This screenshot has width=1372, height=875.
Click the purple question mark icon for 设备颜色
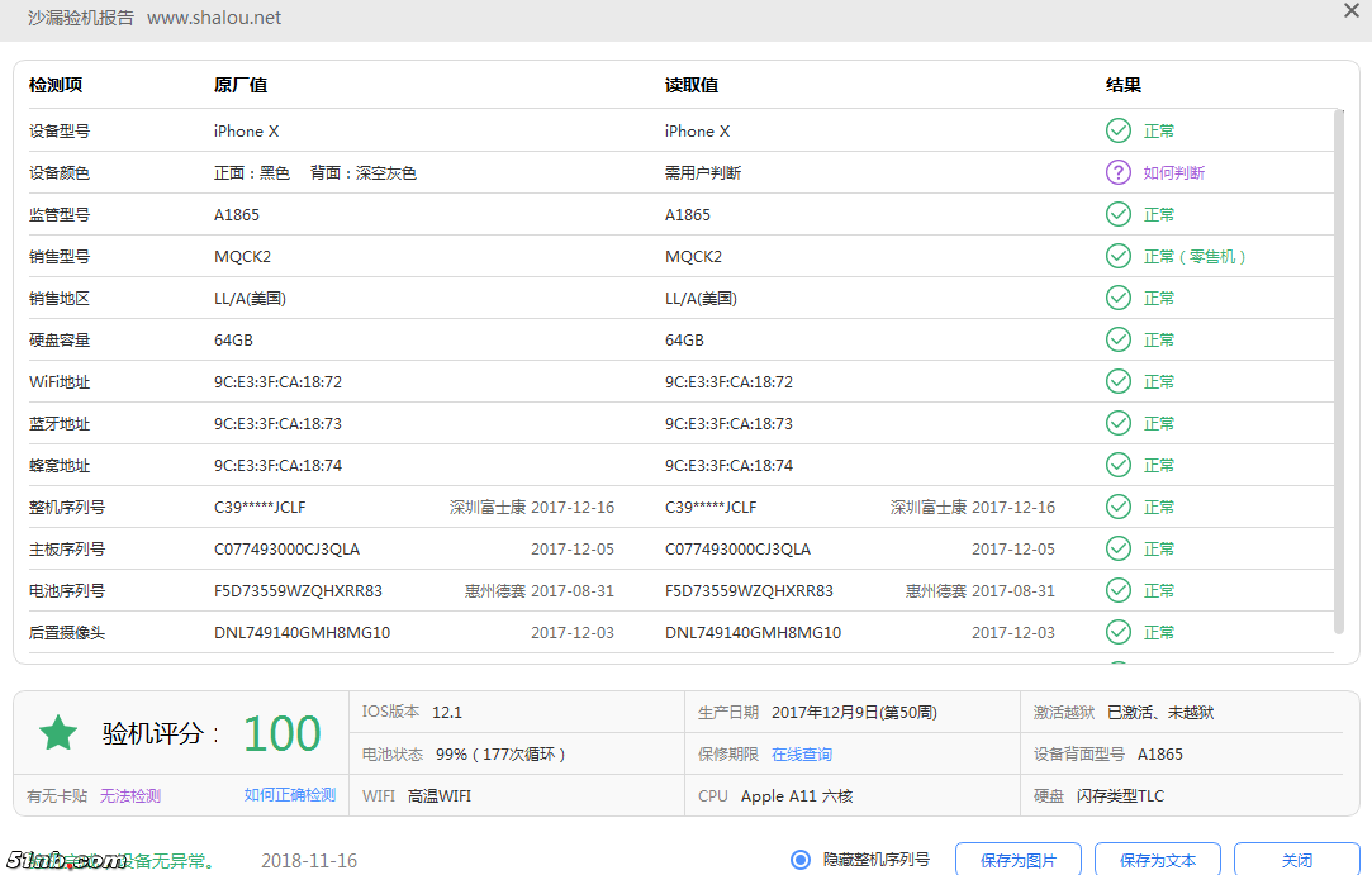point(1119,172)
